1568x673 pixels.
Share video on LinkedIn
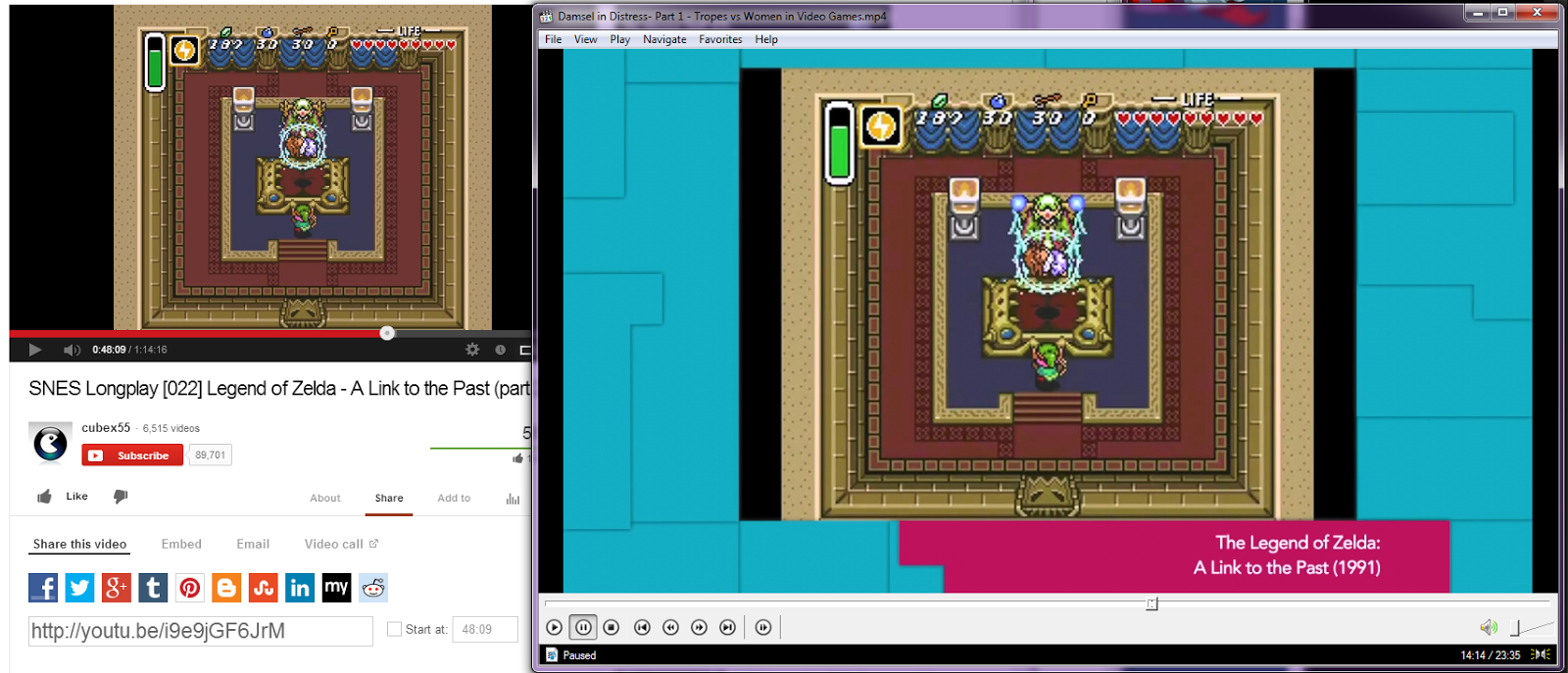300,588
